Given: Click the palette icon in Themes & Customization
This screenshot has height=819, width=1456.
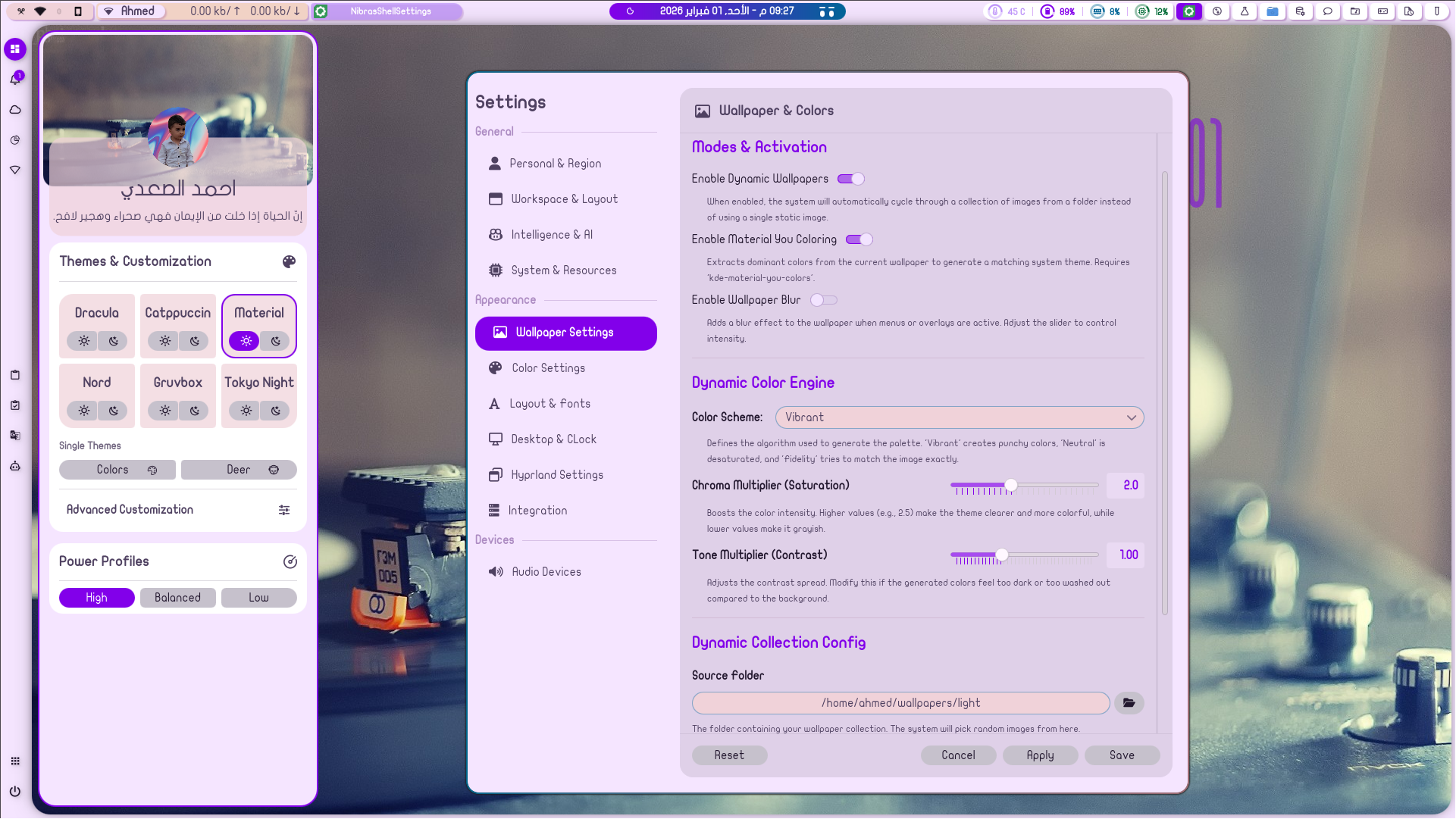Looking at the screenshot, I should tap(289, 261).
